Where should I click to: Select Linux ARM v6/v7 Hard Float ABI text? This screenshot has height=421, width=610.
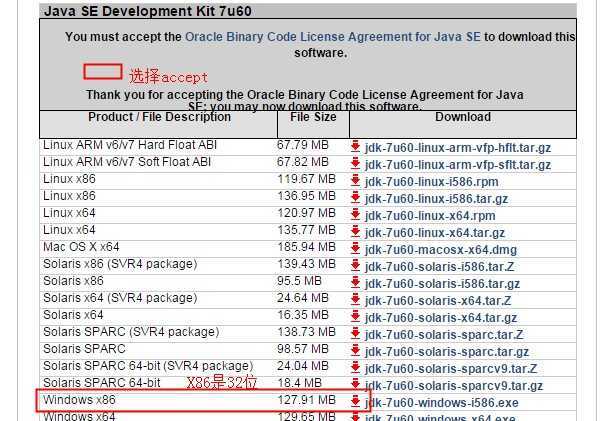130,145
